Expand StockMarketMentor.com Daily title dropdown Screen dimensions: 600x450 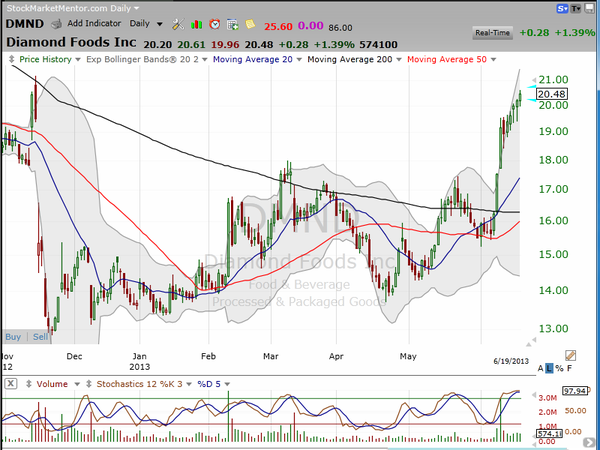coord(137,8)
